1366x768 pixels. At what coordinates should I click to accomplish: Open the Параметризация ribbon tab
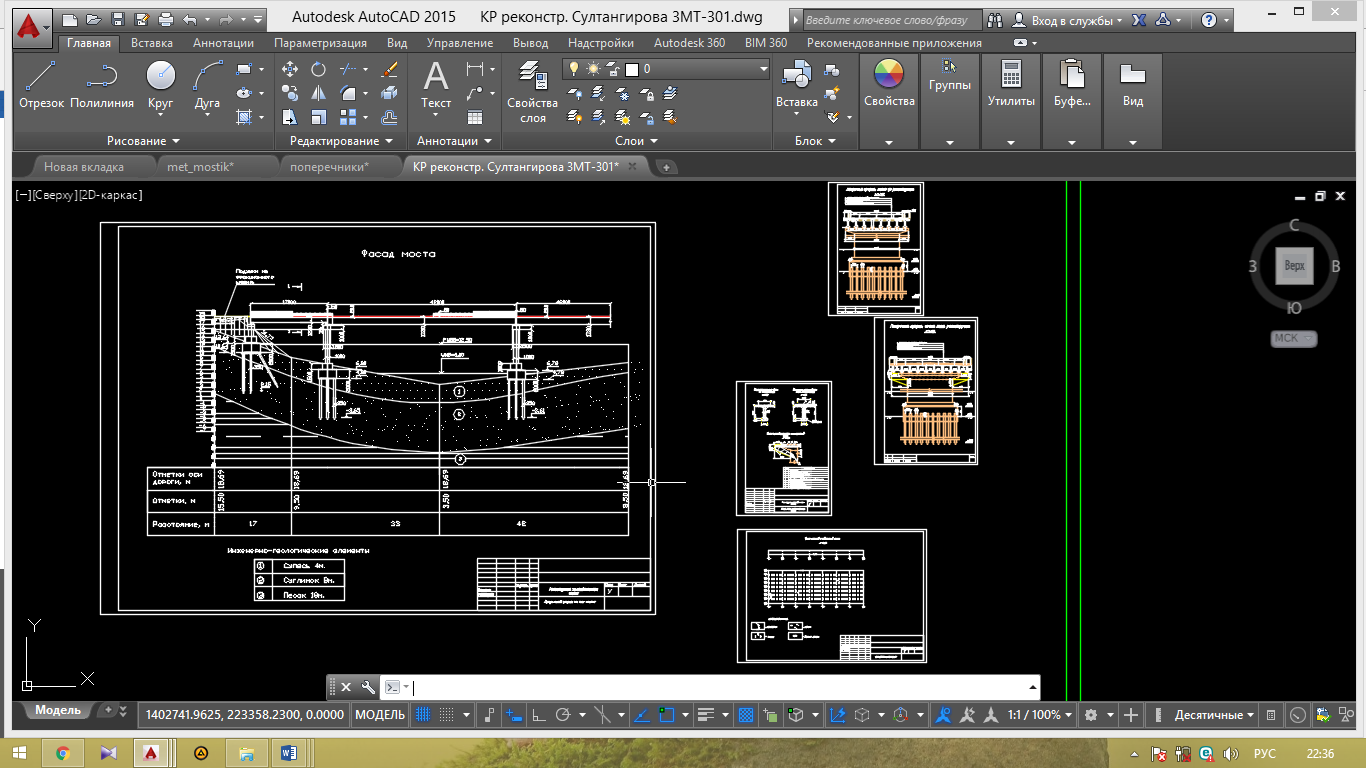320,43
